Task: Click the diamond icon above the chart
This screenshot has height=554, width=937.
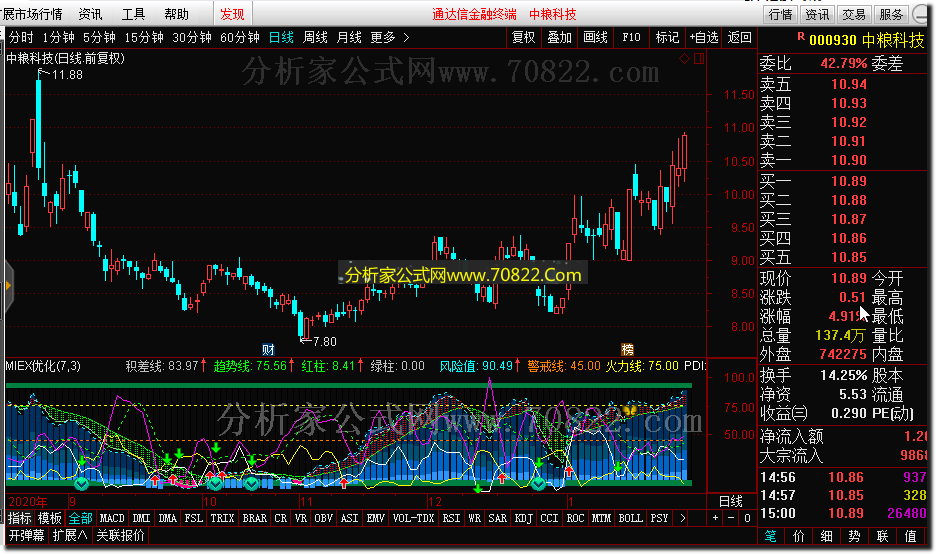Action: [x=684, y=59]
